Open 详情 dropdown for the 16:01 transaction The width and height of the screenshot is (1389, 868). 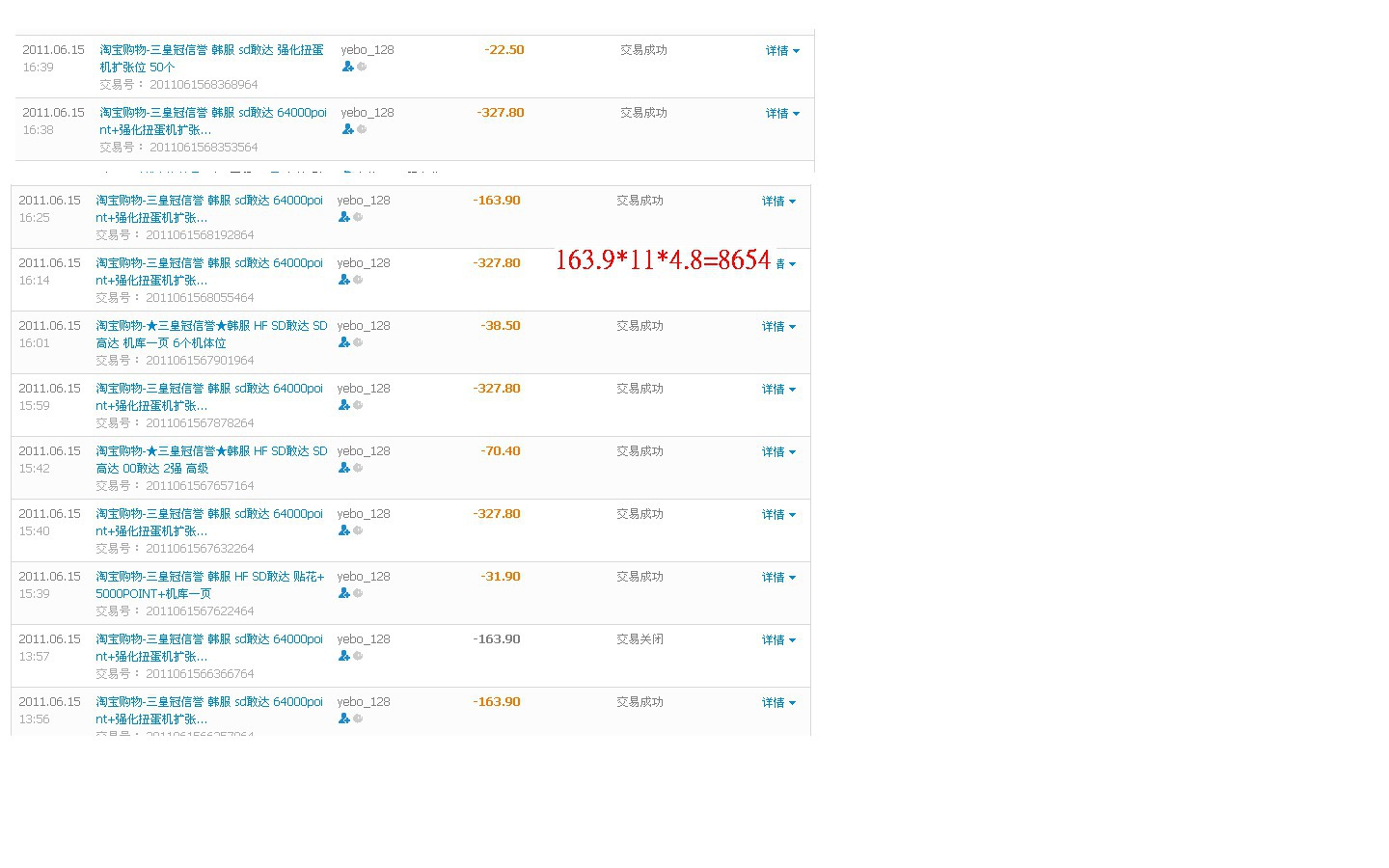(x=778, y=326)
